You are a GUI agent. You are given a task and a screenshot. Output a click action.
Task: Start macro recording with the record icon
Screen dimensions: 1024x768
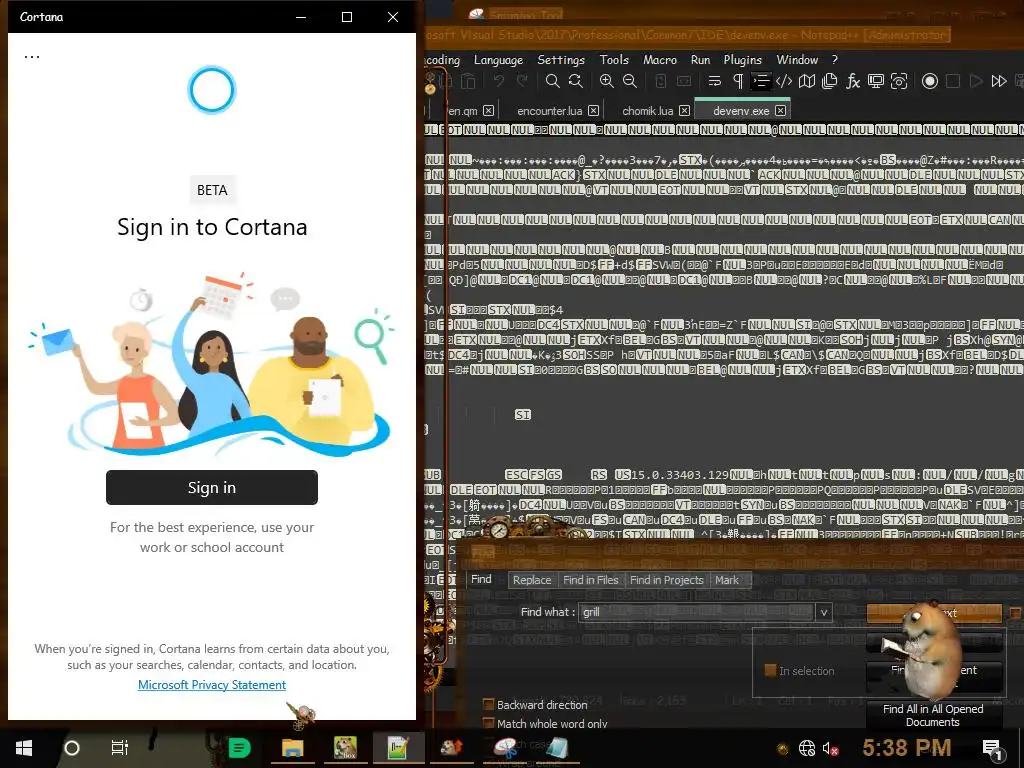click(930, 81)
